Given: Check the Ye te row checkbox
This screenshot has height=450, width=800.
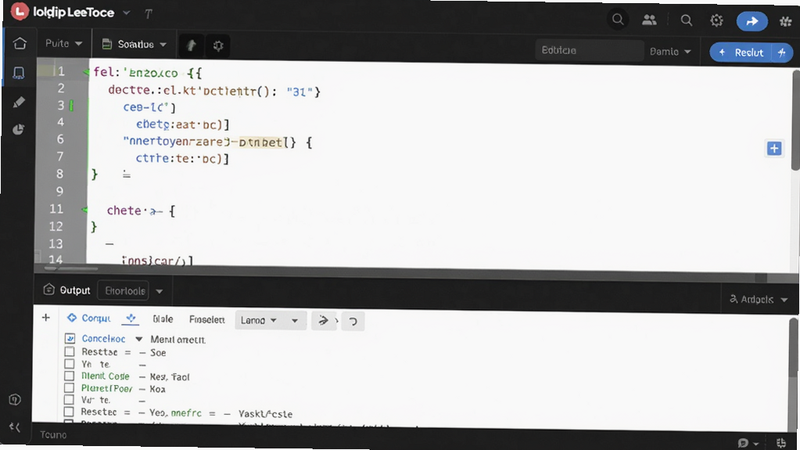Looking at the screenshot, I should [x=69, y=364].
